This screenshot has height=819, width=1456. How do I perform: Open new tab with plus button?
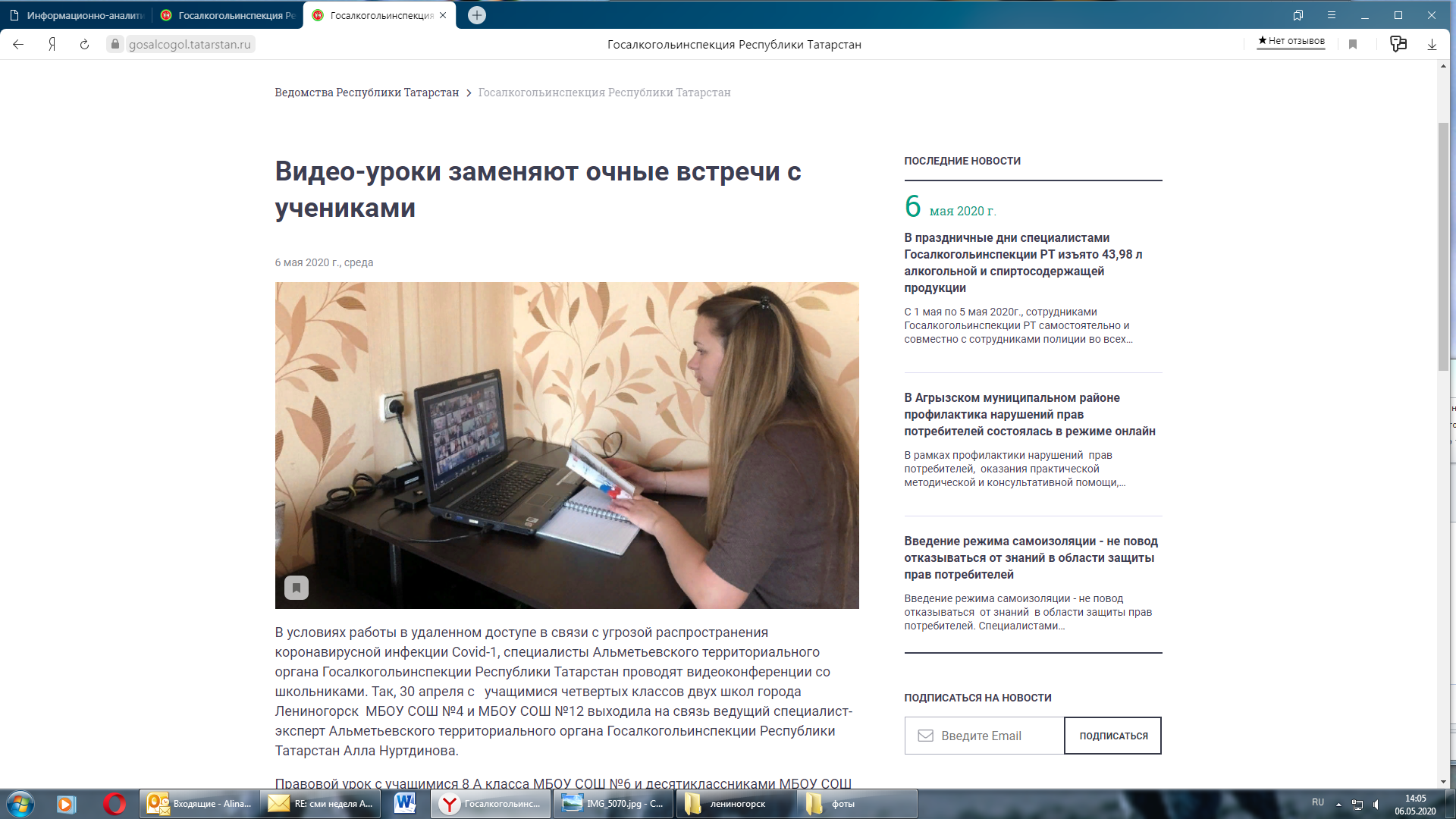477,15
